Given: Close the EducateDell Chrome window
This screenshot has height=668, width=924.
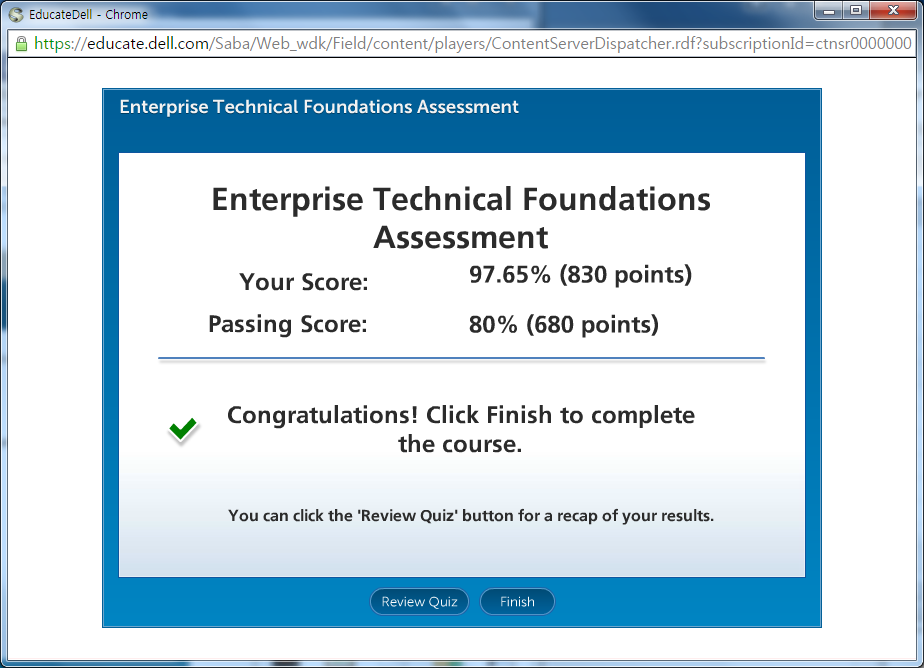Looking at the screenshot, I should (x=893, y=11).
